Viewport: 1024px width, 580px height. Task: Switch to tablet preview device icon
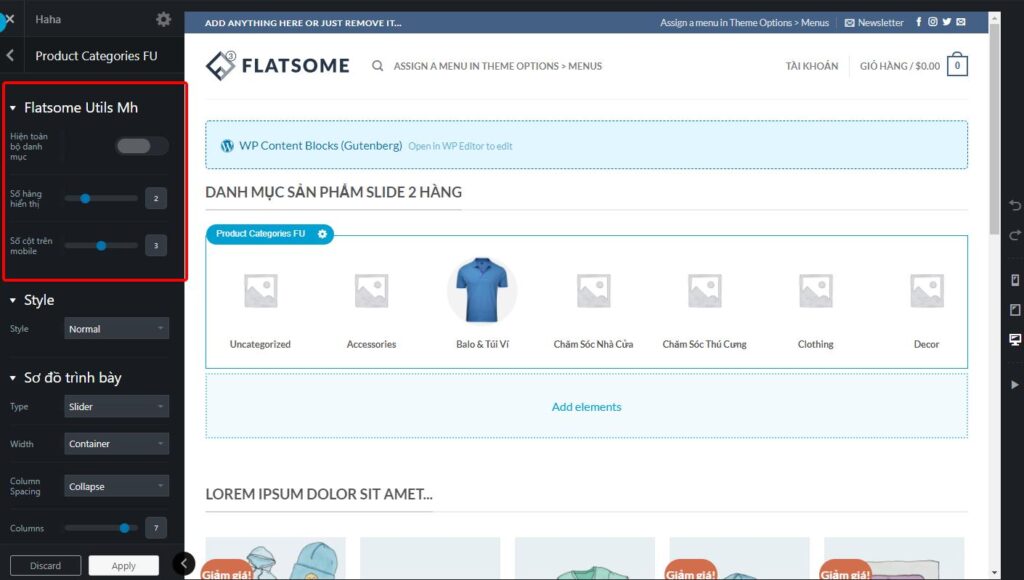tap(1015, 310)
